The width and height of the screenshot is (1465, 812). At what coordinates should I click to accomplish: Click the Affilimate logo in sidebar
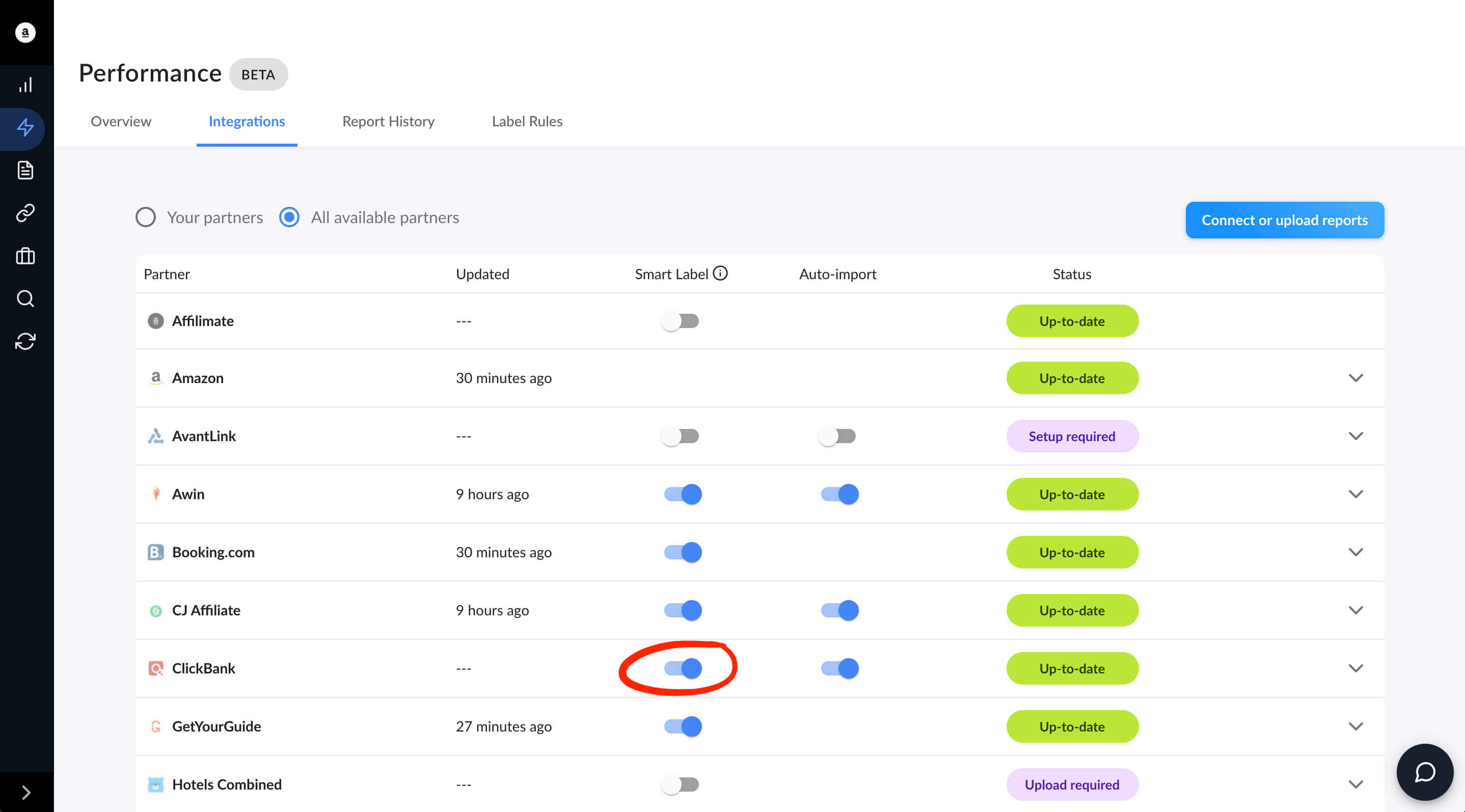click(25, 33)
